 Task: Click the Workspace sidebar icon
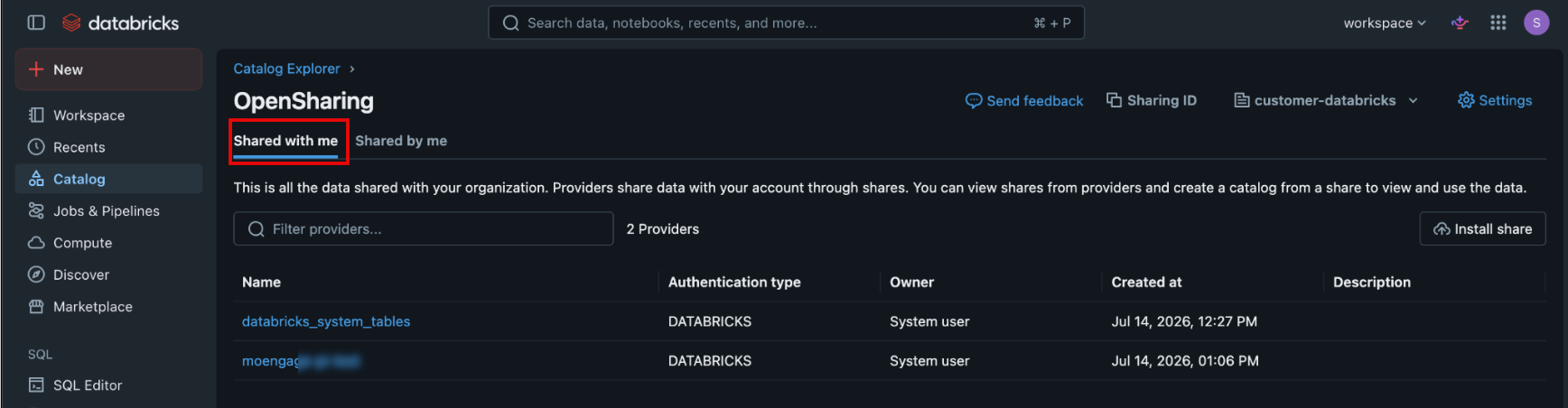pos(36,115)
